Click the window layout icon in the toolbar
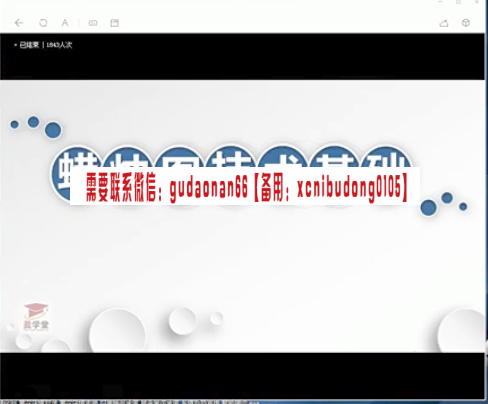488x404 pixels. (114, 23)
